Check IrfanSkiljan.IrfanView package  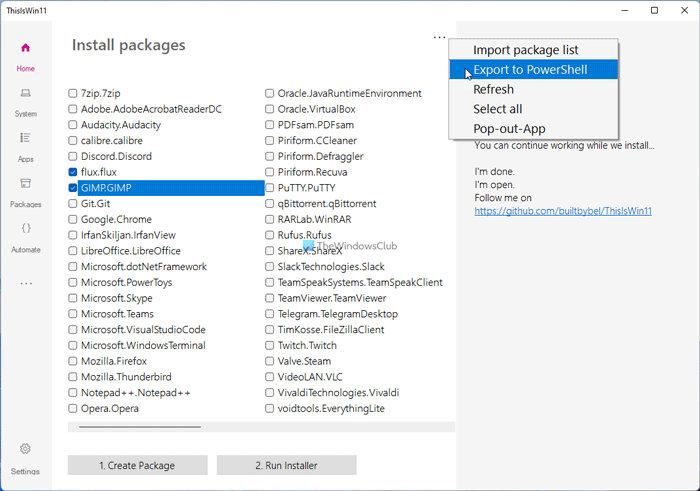point(73,235)
